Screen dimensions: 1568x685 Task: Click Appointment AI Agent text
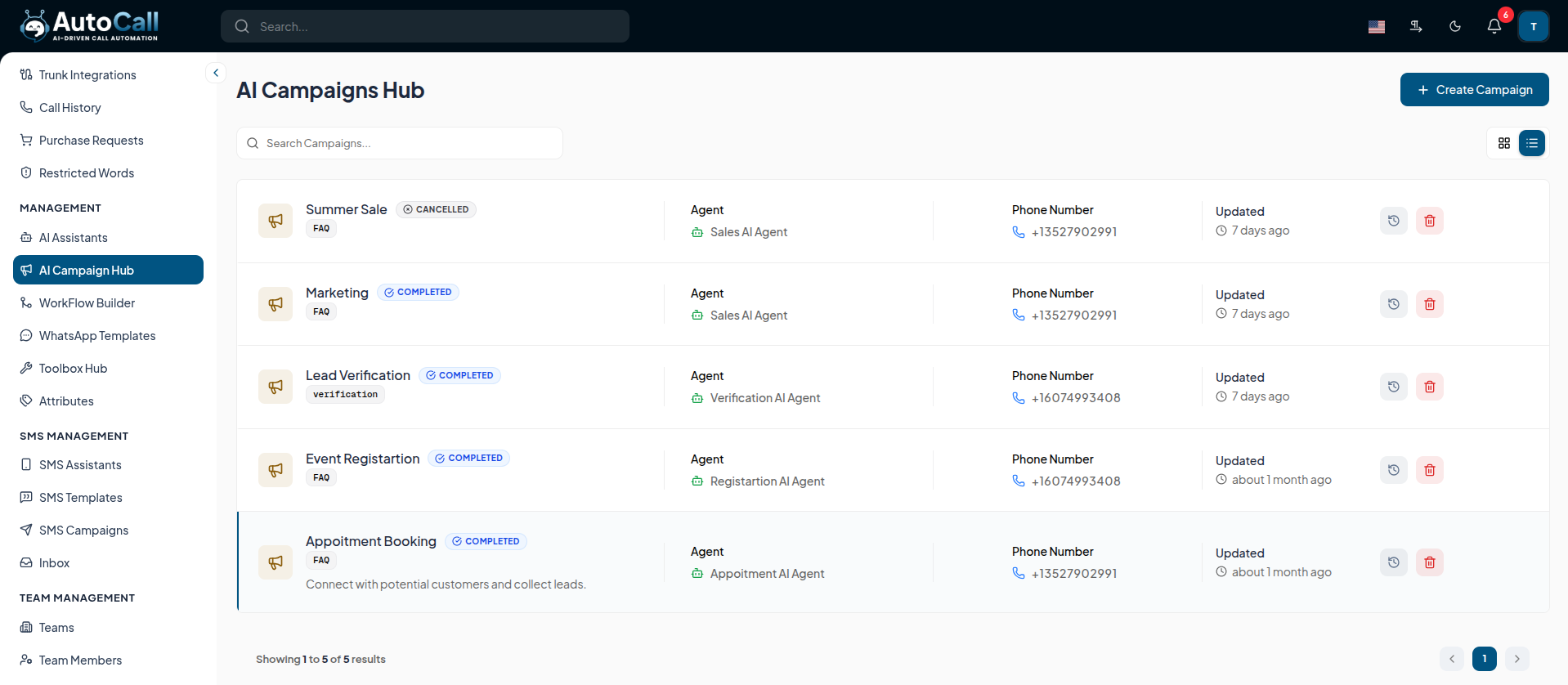767,574
